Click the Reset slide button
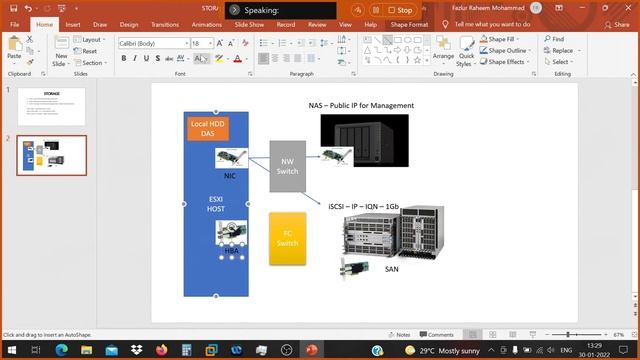The width and height of the screenshot is (640, 360). 85,51
